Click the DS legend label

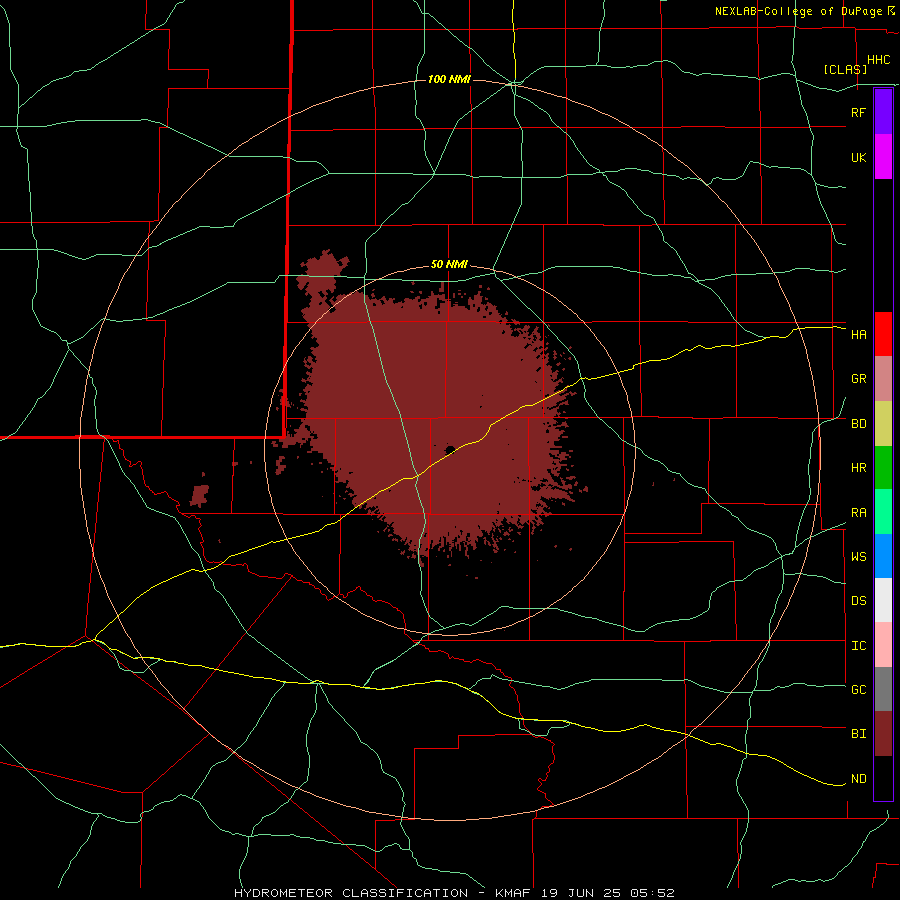(858, 601)
